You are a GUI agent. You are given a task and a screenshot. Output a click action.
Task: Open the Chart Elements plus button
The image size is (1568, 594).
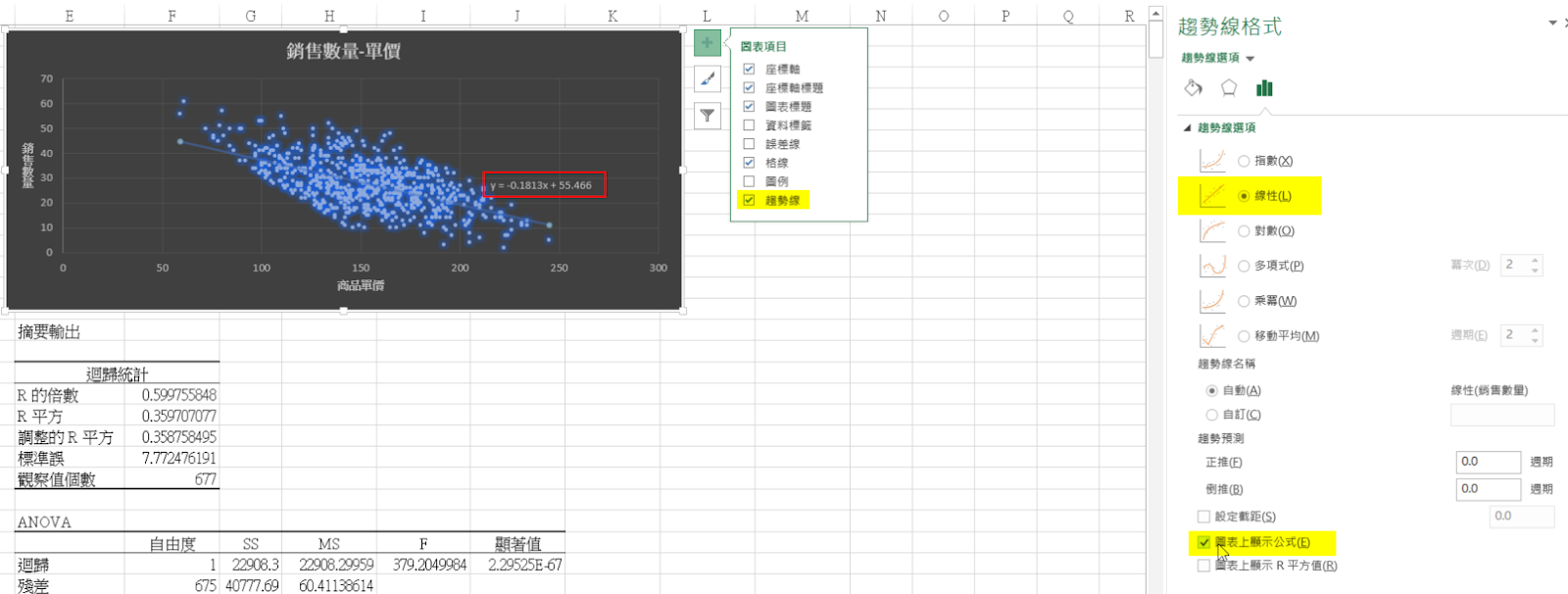pos(707,43)
